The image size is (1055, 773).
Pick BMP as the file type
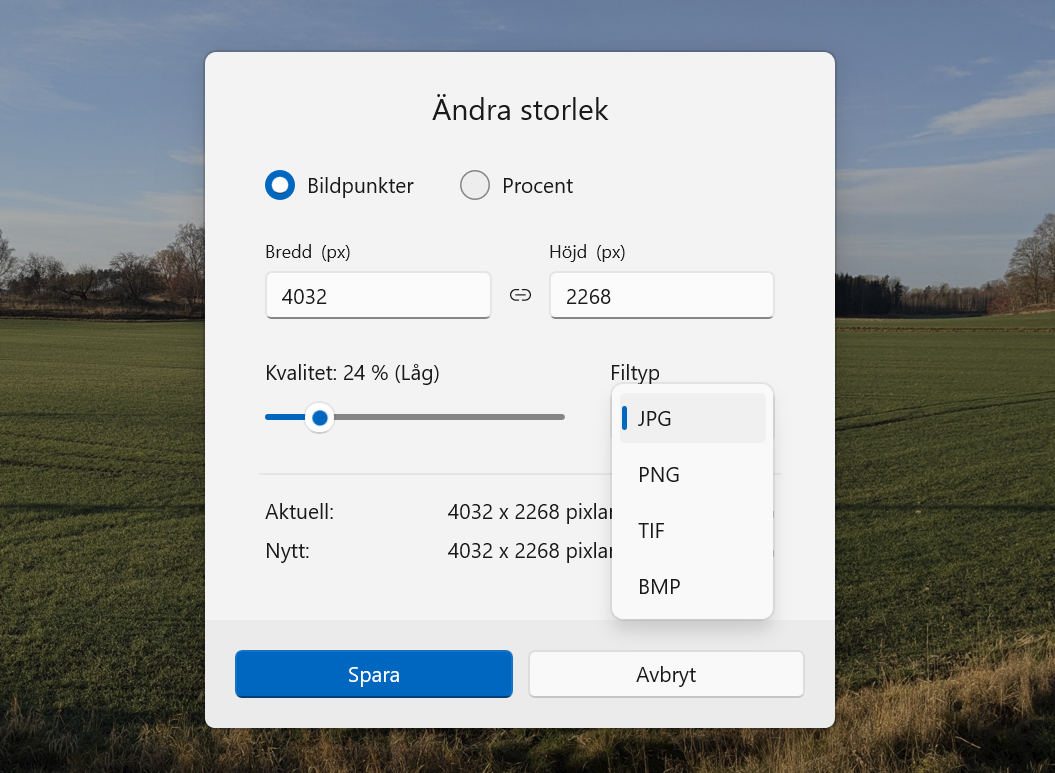point(692,586)
